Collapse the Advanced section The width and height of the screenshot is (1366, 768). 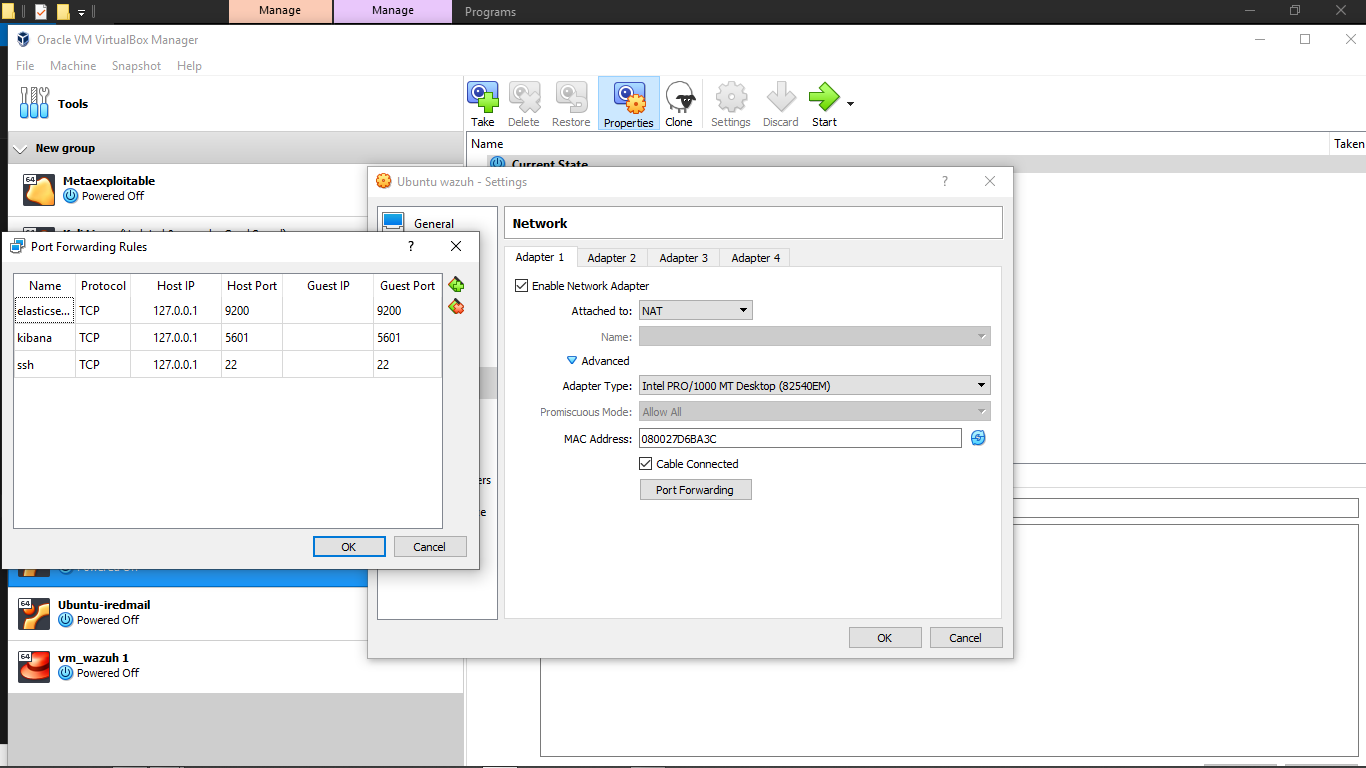coord(573,361)
